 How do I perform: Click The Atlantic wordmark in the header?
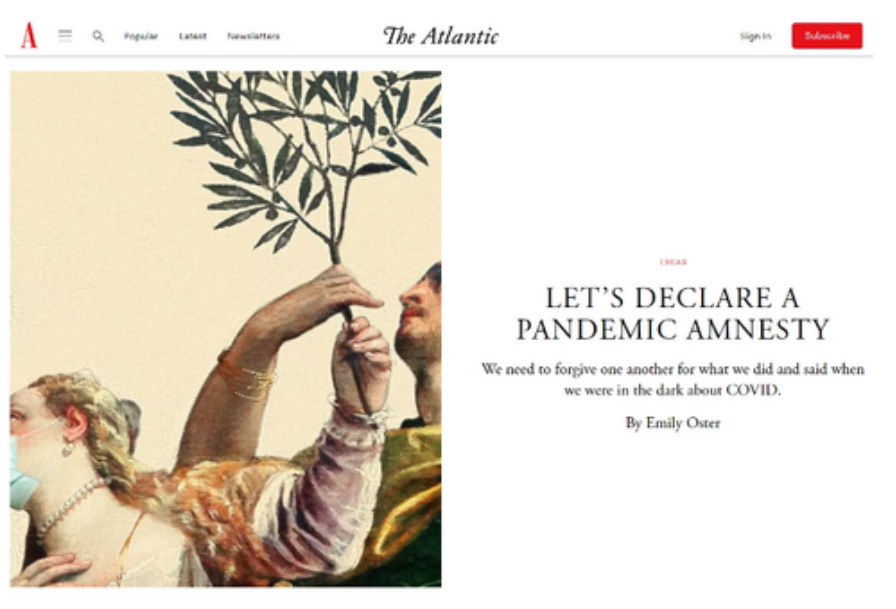[441, 36]
